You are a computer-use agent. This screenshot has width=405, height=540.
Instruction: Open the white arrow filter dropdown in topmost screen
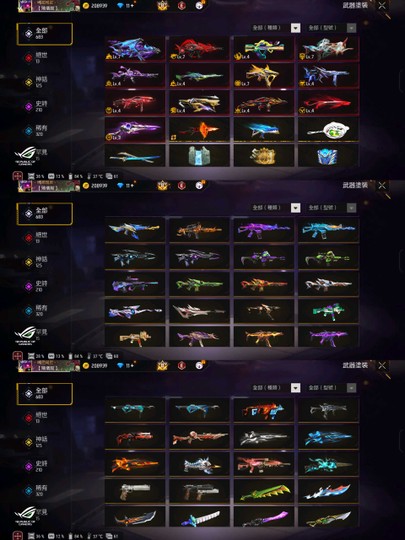295,28
